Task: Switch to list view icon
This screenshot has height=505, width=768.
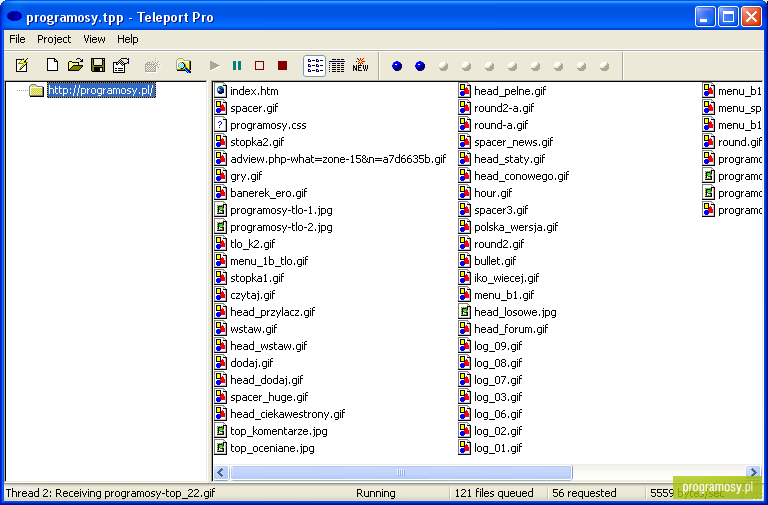Action: 314,66
